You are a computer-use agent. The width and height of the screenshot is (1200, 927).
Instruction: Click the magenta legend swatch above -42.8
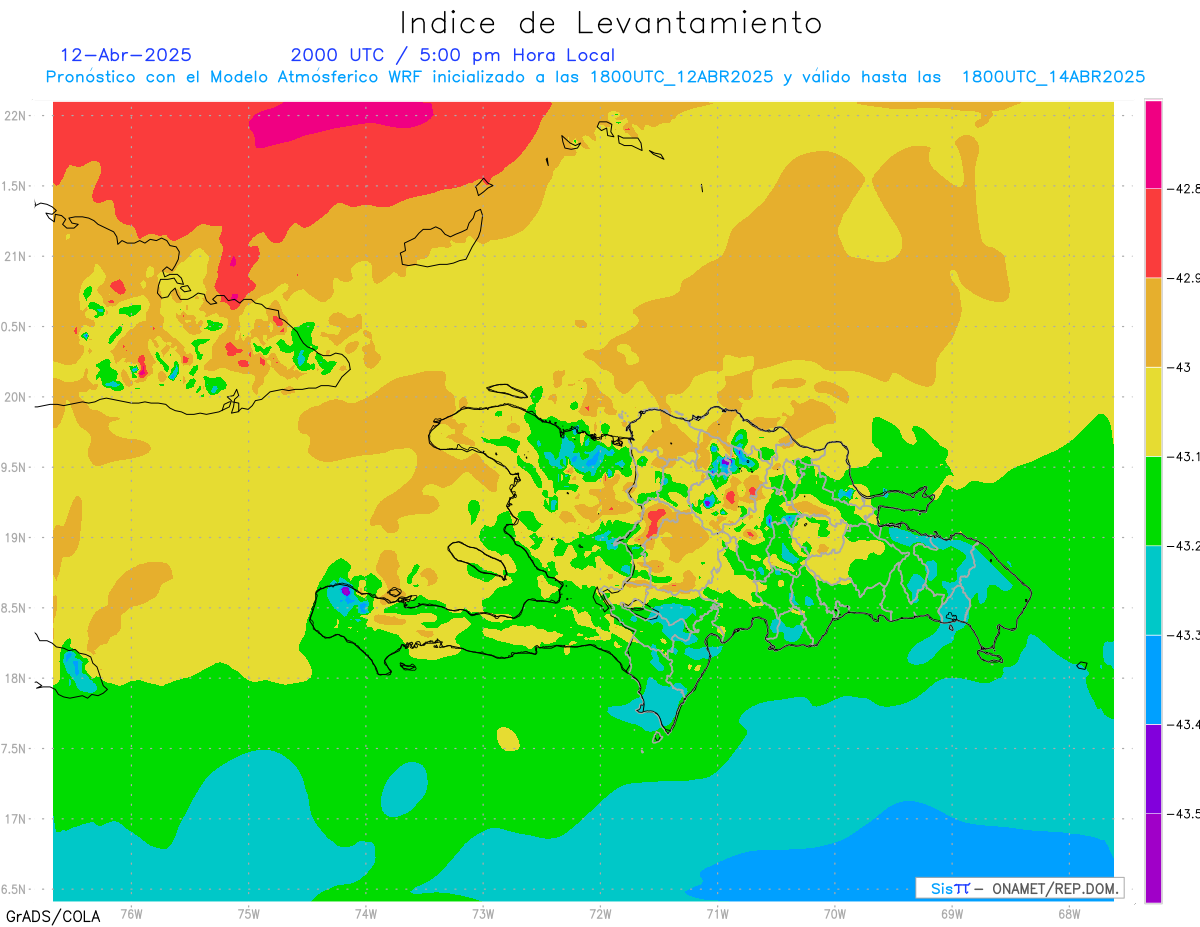tap(1153, 144)
